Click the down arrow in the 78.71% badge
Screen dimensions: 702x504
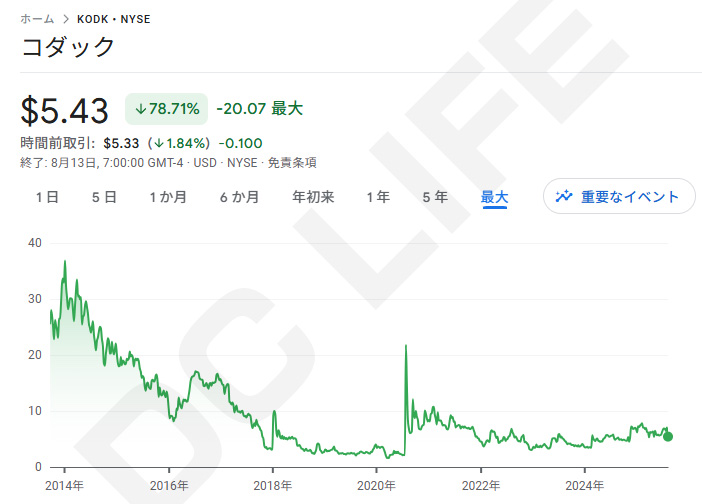141,109
